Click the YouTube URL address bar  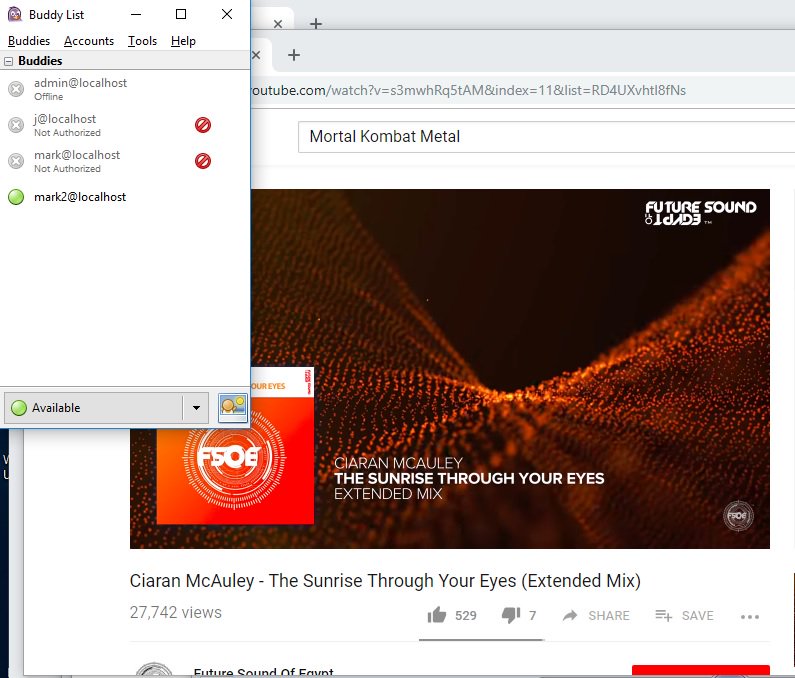(x=522, y=90)
